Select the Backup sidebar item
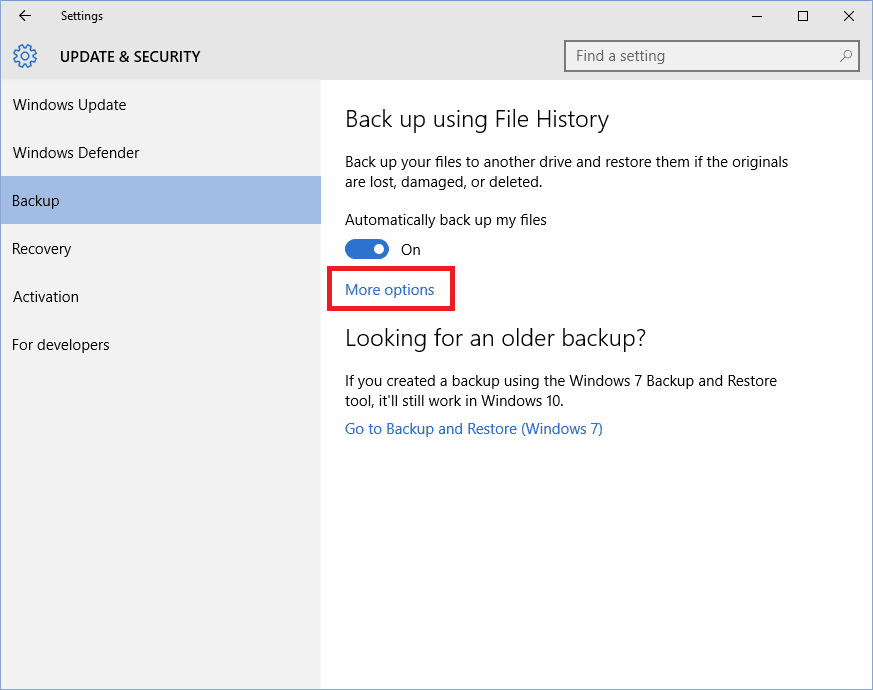The height and width of the screenshot is (690, 873). pyautogui.click(x=36, y=201)
